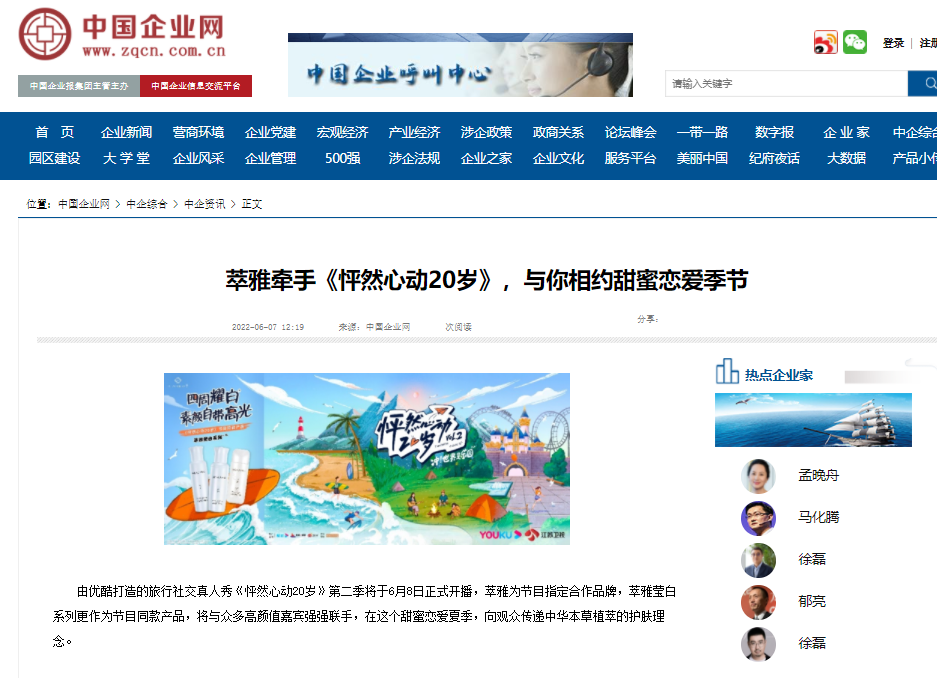Click the 登录 login link
This screenshot has width=937, height=678.
coord(893,43)
